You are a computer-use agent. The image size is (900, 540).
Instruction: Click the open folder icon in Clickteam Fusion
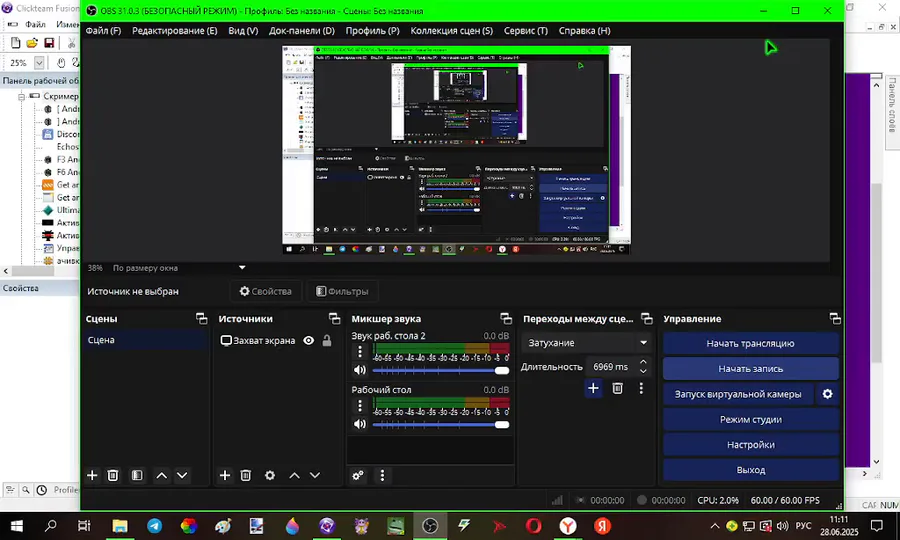[x=32, y=43]
